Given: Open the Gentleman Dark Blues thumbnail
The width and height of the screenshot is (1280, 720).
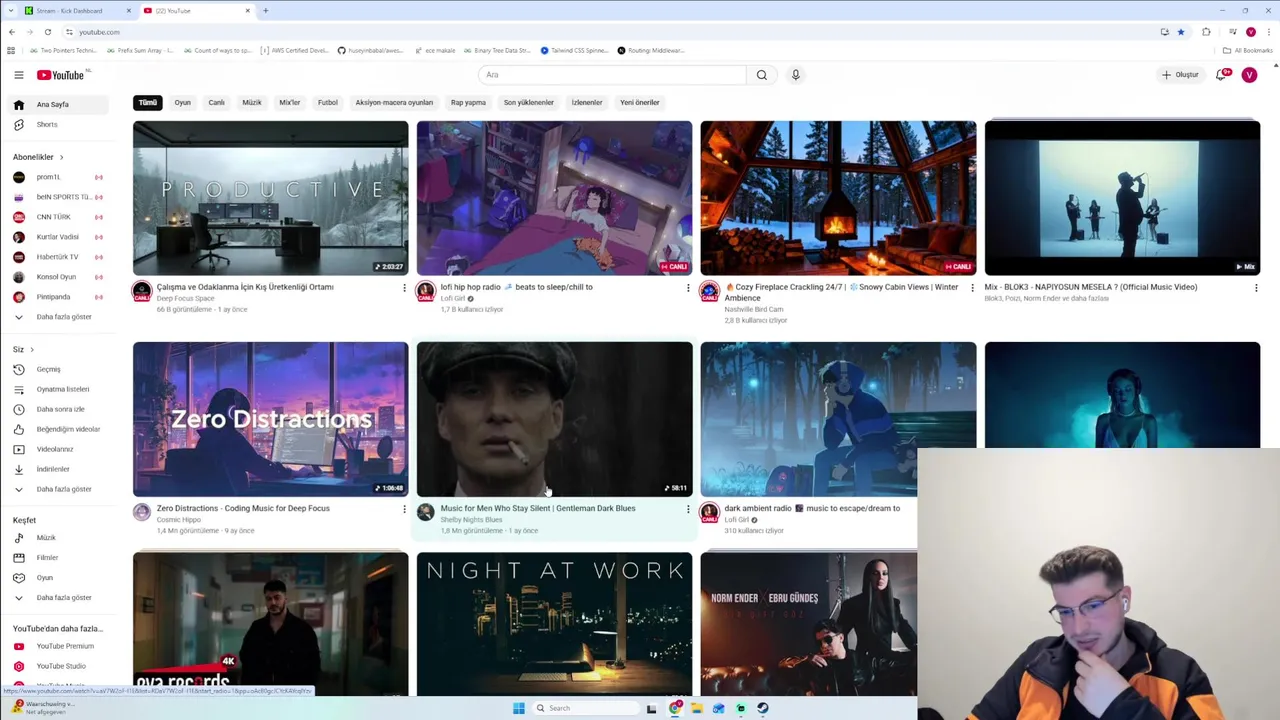Looking at the screenshot, I should 554,419.
